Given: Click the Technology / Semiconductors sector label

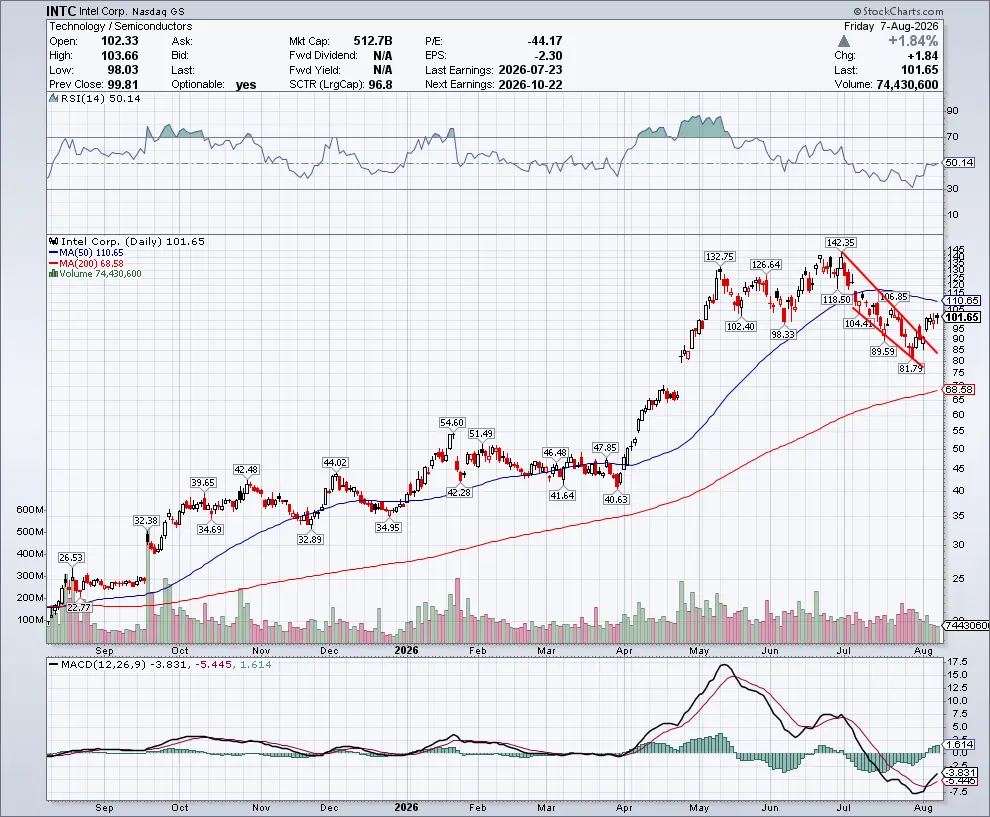Looking at the screenshot, I should pyautogui.click(x=121, y=26).
